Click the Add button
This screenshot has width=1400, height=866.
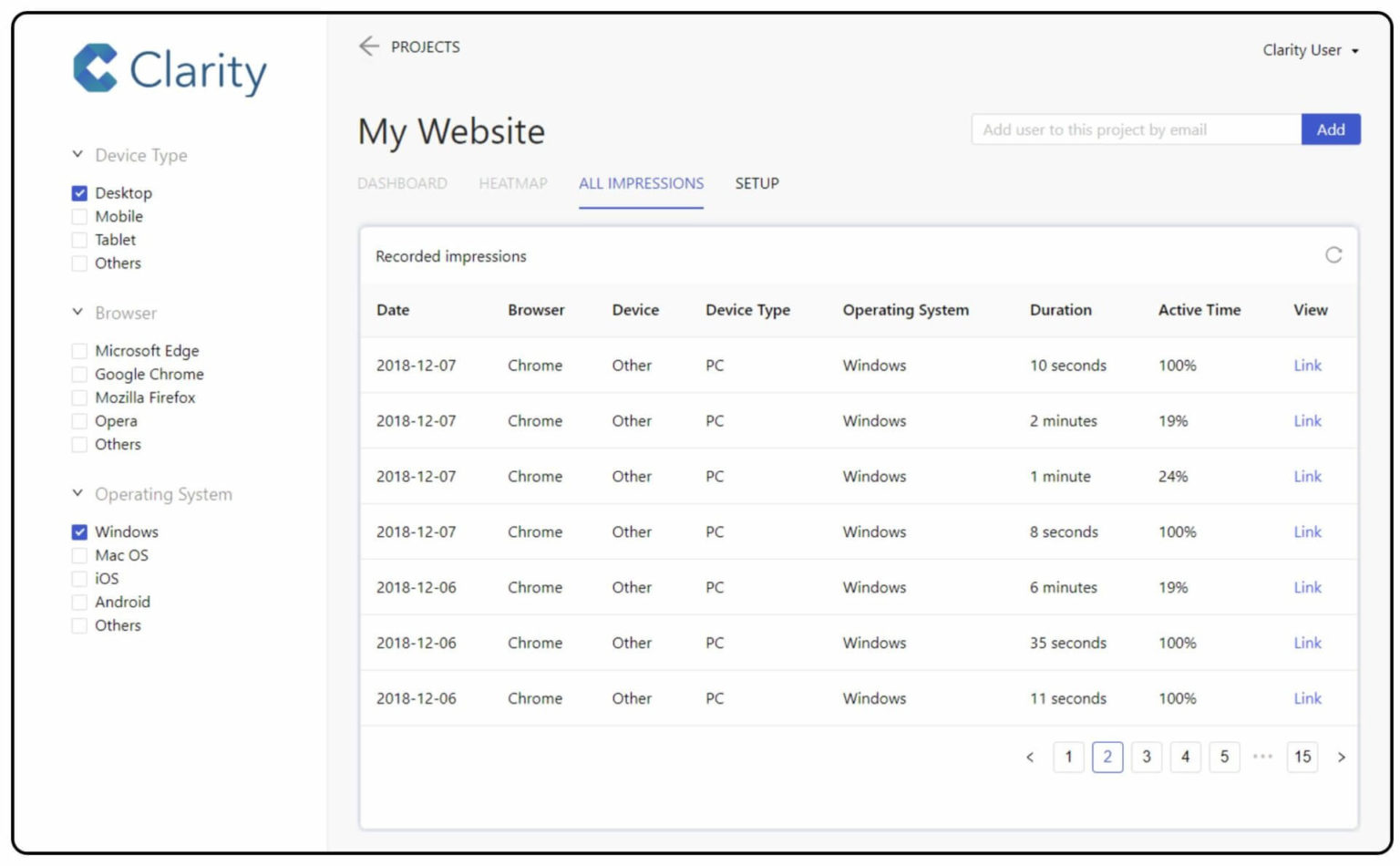[1331, 129]
